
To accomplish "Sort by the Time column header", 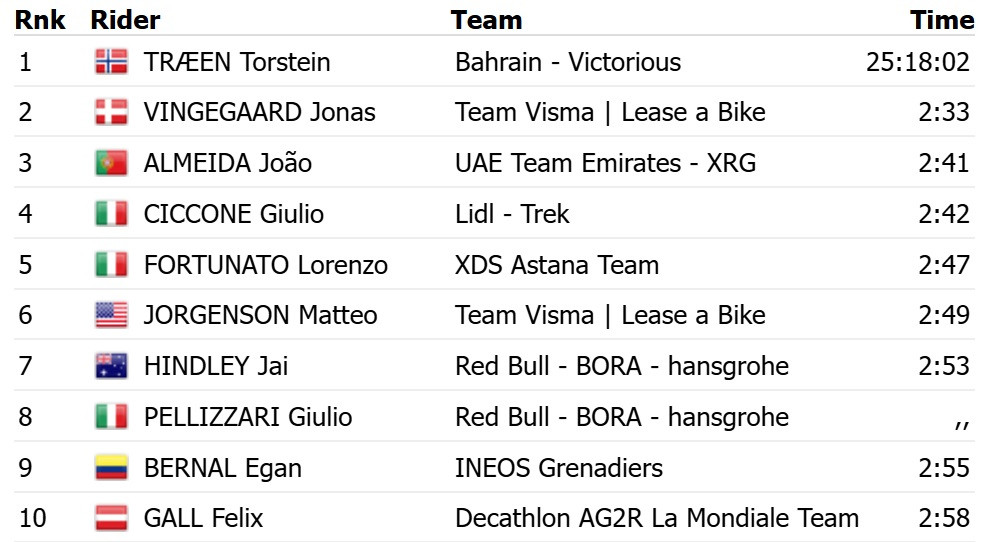I will click(x=942, y=20).
